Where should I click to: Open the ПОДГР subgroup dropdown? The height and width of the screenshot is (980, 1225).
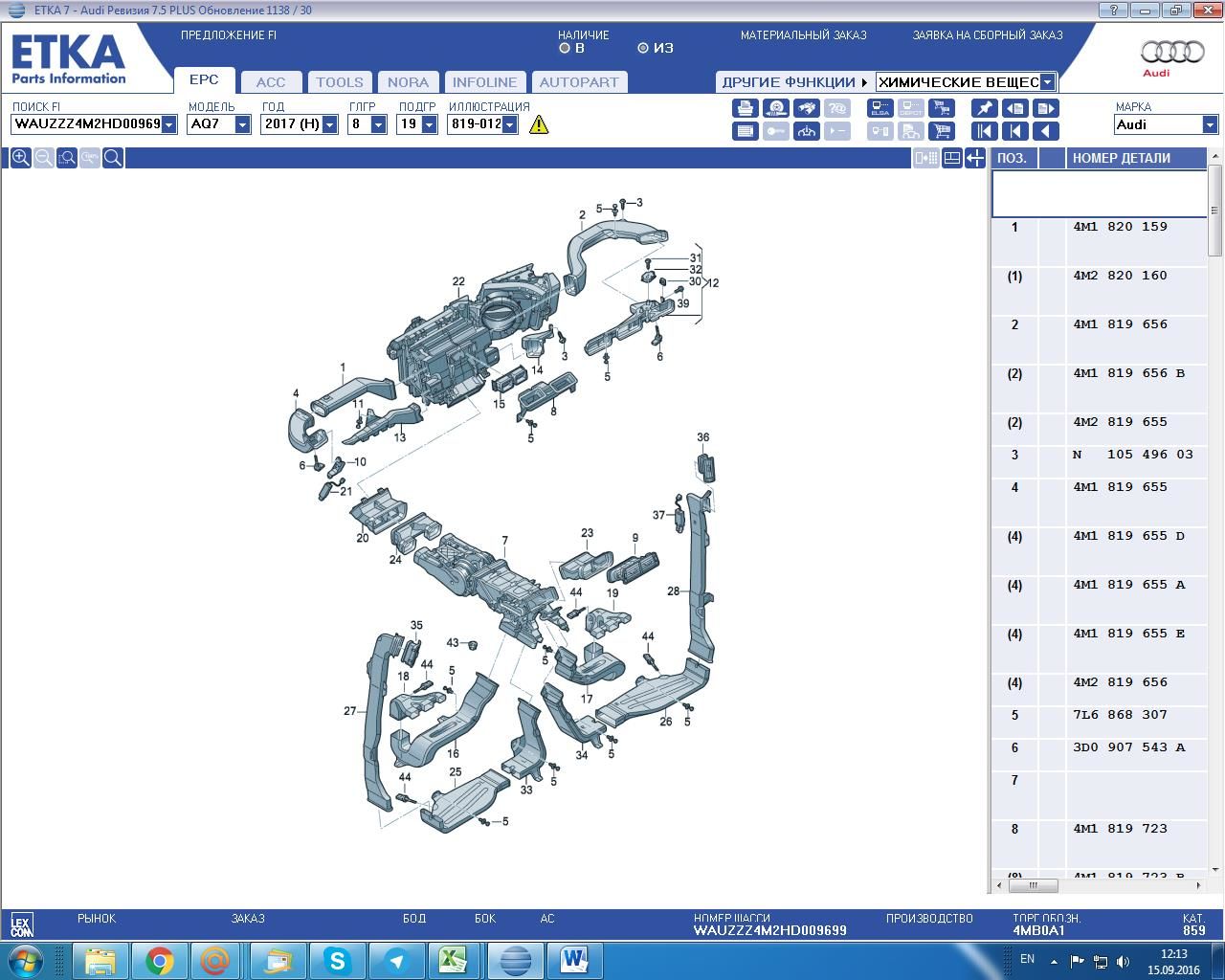pyautogui.click(x=430, y=124)
